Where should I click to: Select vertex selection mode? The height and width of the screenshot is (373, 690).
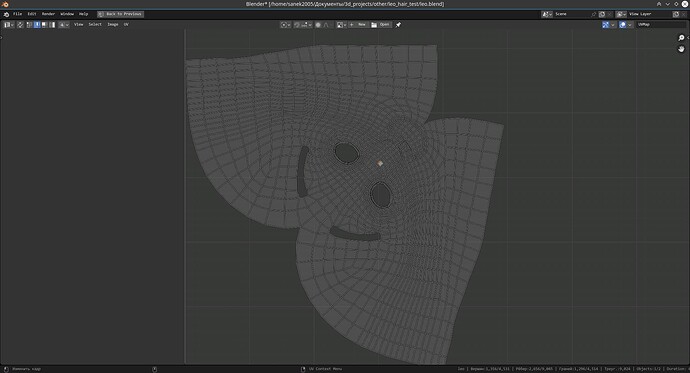tap(29, 25)
